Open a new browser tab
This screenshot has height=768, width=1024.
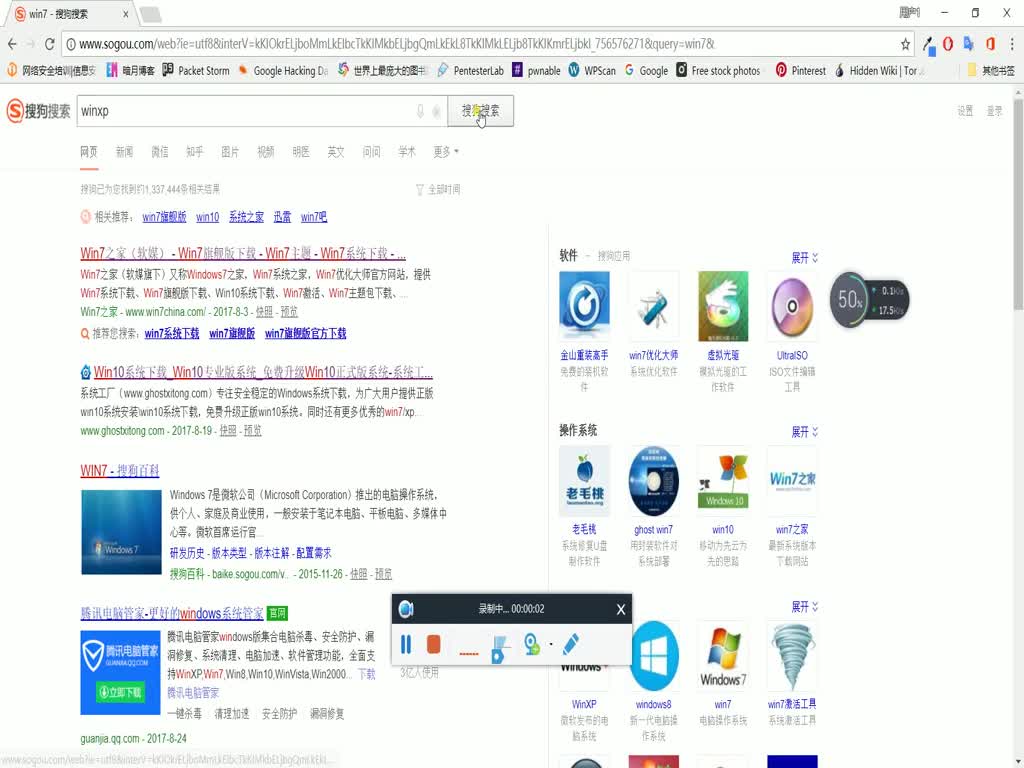tap(150, 14)
